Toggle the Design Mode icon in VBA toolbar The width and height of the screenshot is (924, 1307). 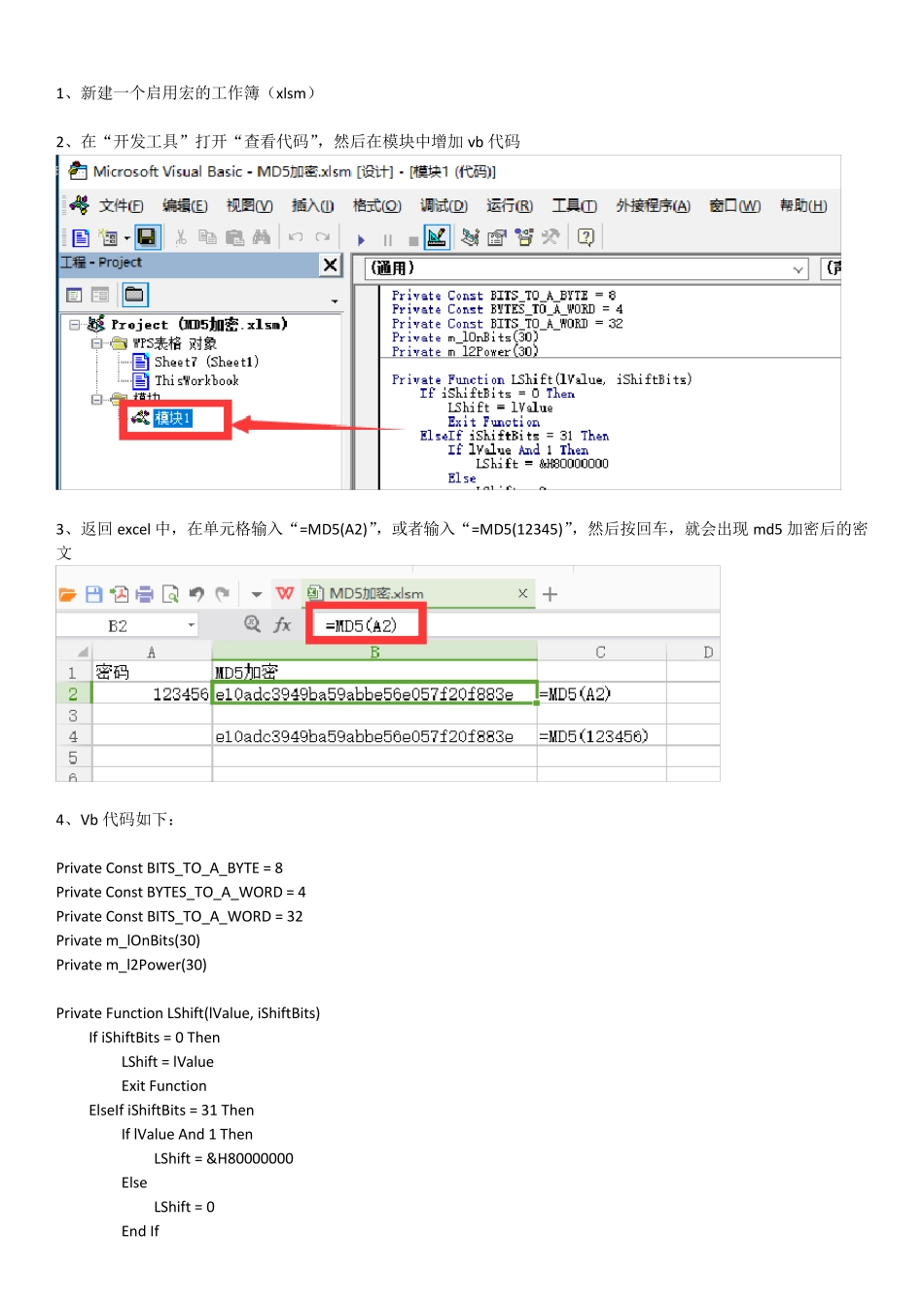coord(437,237)
